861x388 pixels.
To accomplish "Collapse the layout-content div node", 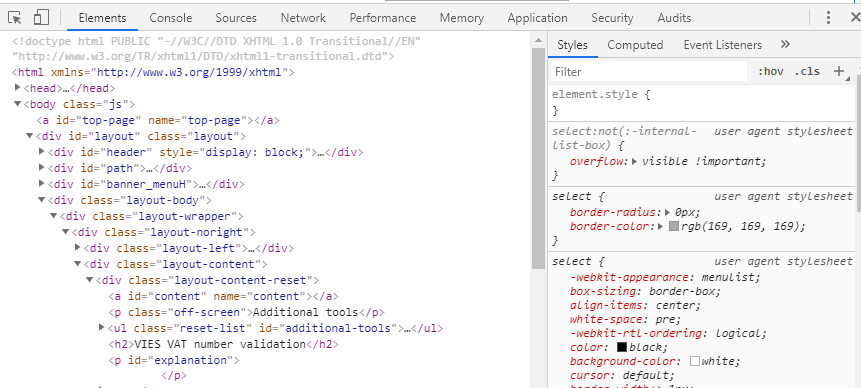I will click(x=78, y=264).
